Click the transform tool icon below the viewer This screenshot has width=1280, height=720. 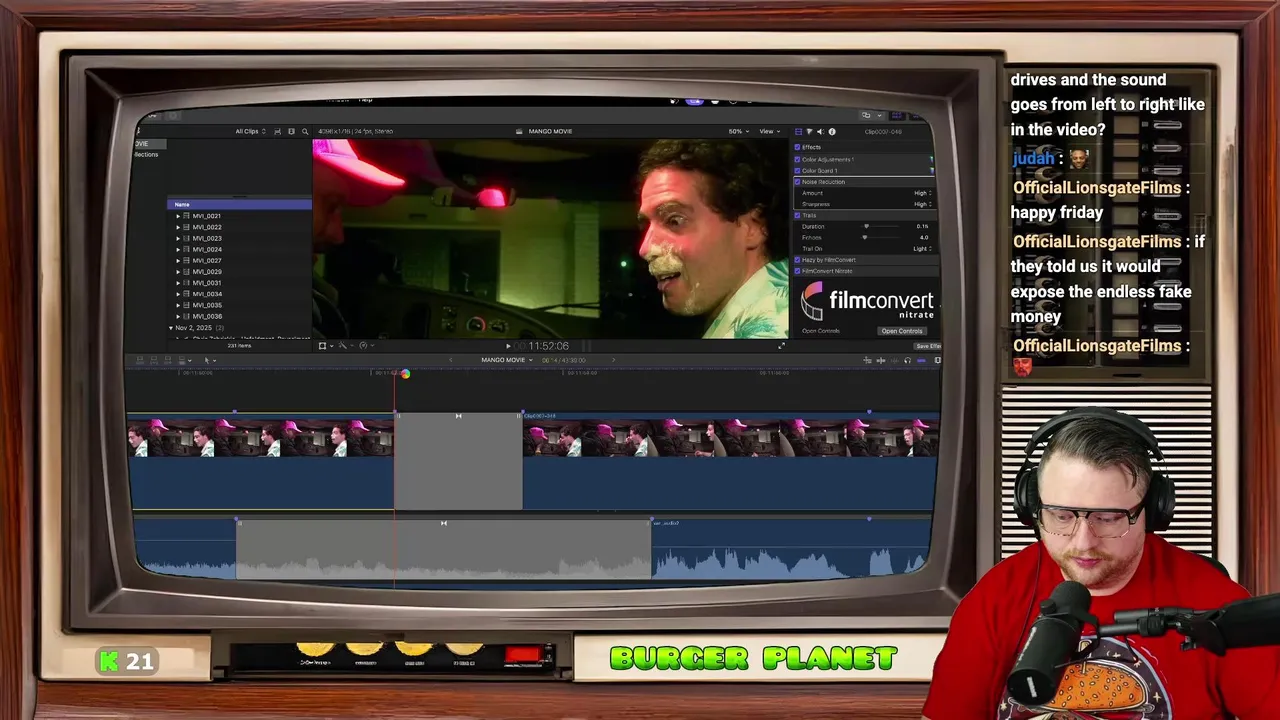click(x=322, y=345)
